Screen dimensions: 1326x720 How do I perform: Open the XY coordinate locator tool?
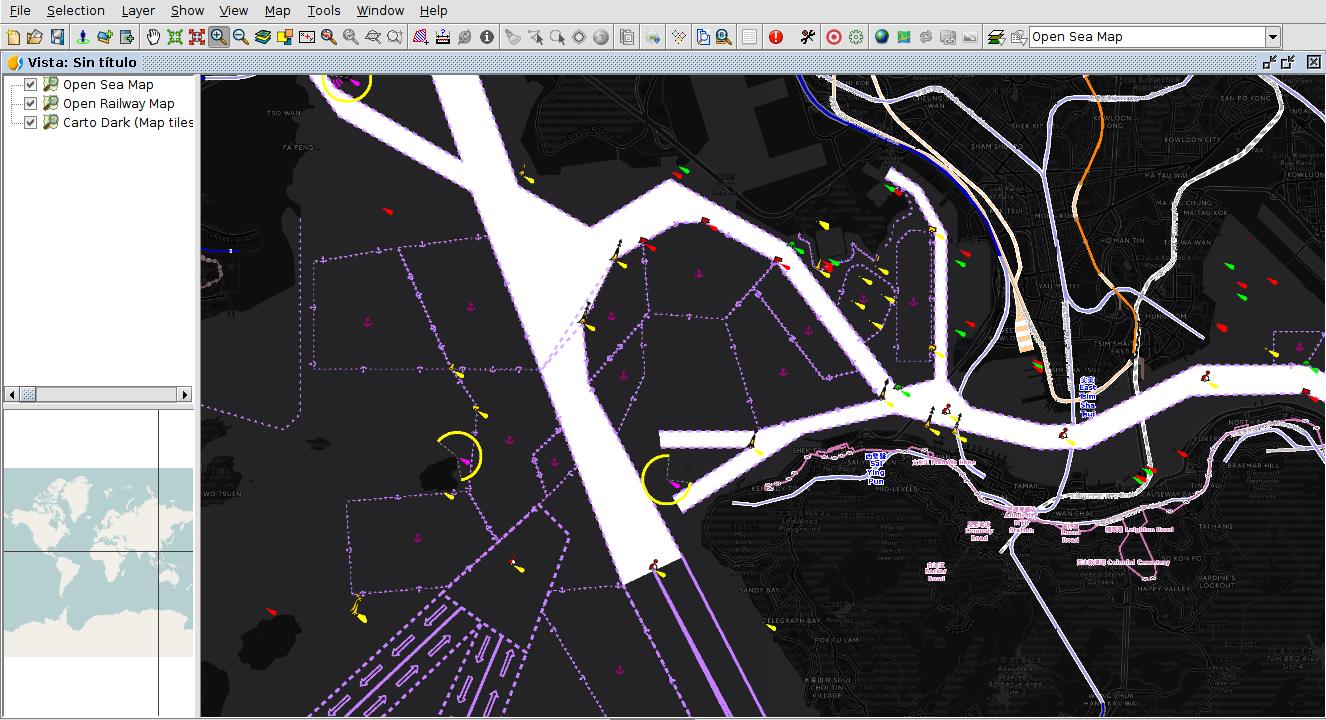(x=307, y=37)
